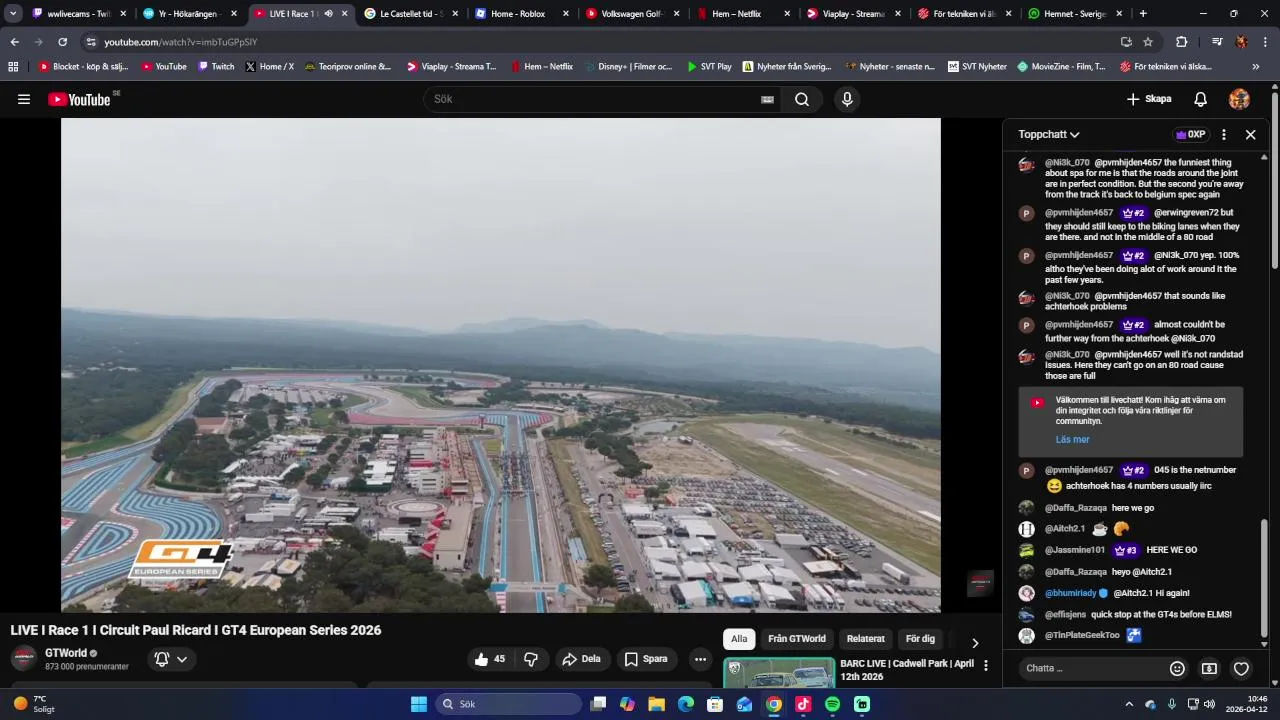The height and width of the screenshot is (720, 1280).
Task: Click the Skapa create button
Action: [x=1149, y=99]
